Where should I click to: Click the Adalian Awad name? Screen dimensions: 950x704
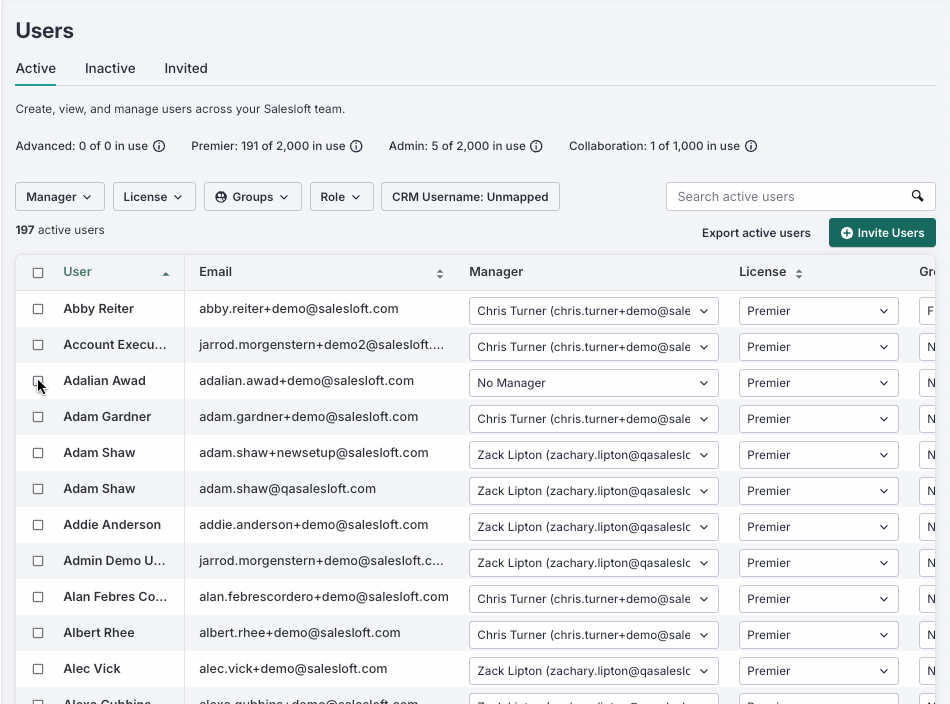point(104,381)
